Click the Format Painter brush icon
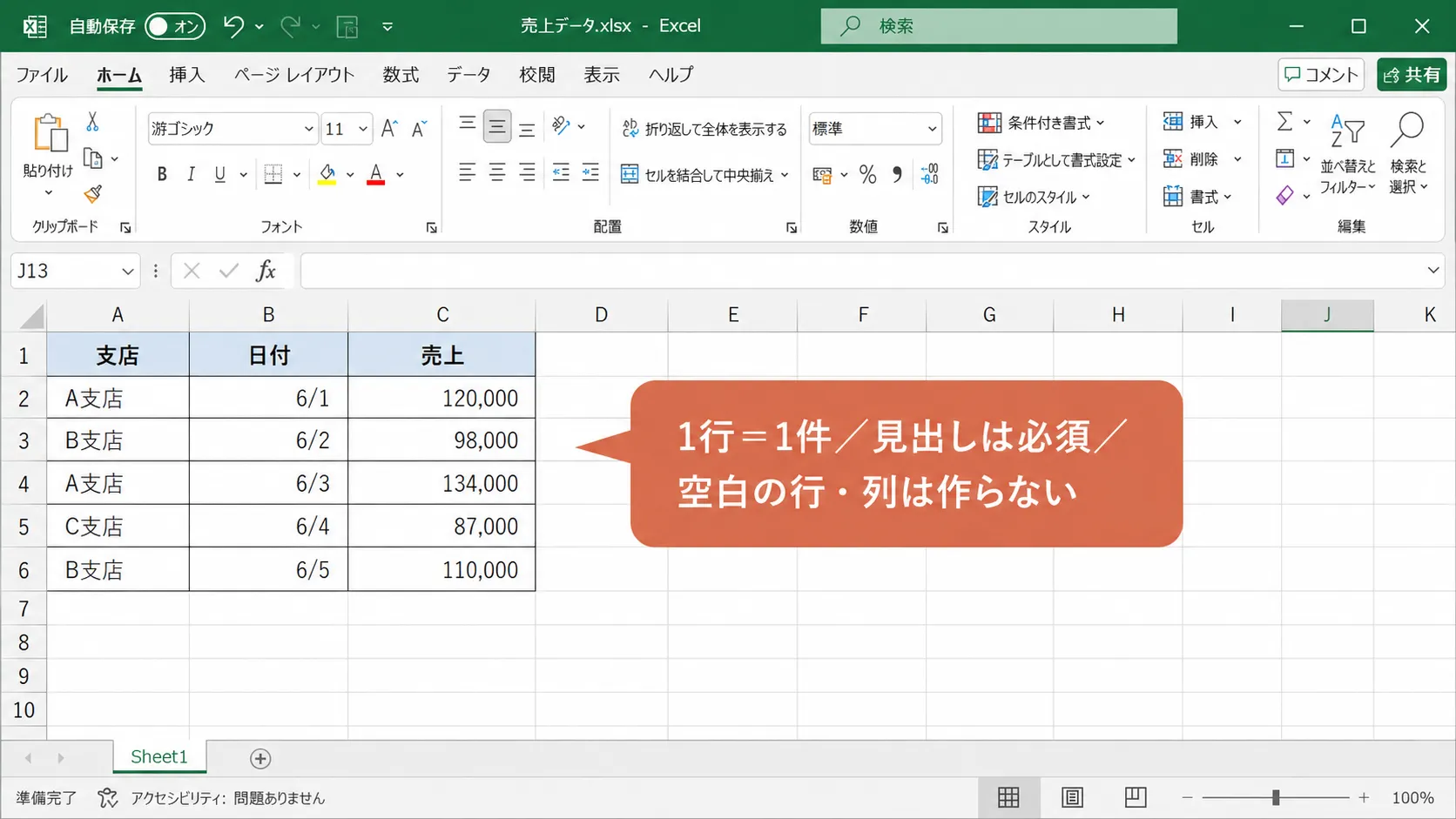This screenshot has width=1456, height=819. point(92,193)
